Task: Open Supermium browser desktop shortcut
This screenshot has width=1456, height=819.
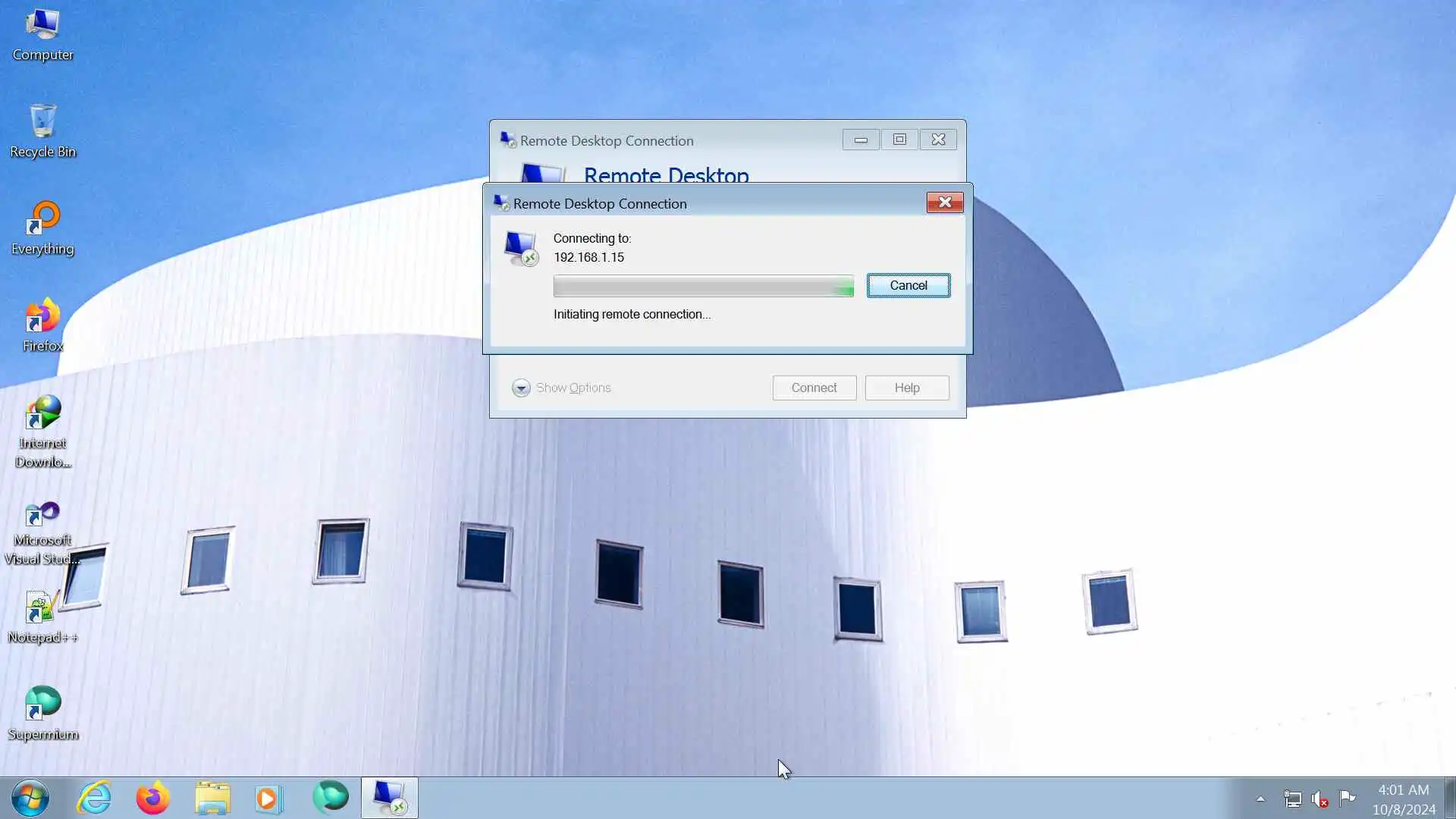Action: [42, 713]
